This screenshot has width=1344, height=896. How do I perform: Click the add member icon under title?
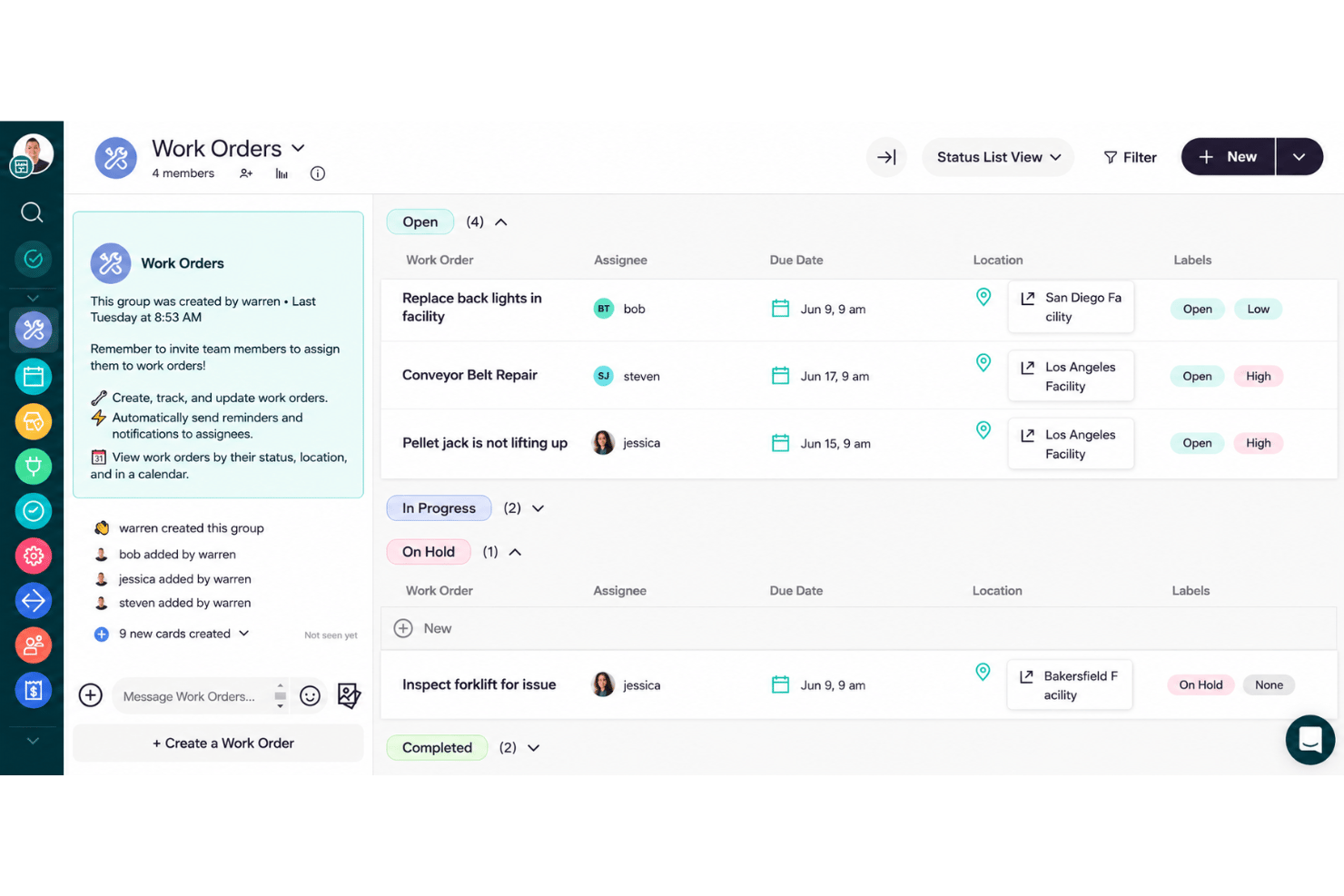point(246,173)
